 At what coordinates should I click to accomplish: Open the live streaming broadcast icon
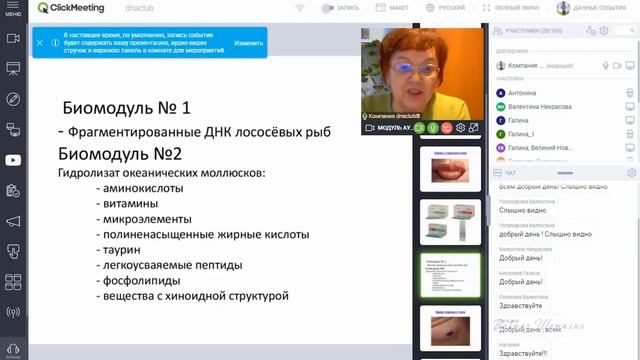pyautogui.click(x=13, y=312)
